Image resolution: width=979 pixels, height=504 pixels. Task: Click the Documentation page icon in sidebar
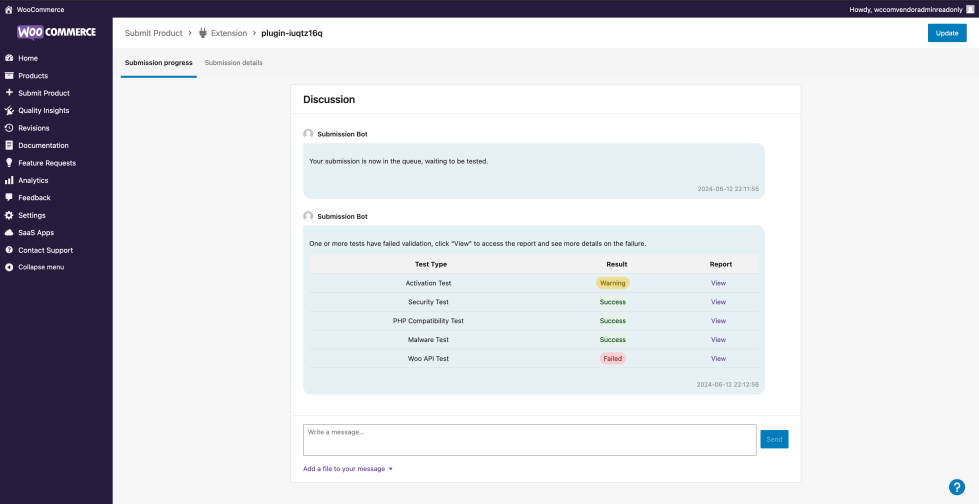pyautogui.click(x=9, y=146)
